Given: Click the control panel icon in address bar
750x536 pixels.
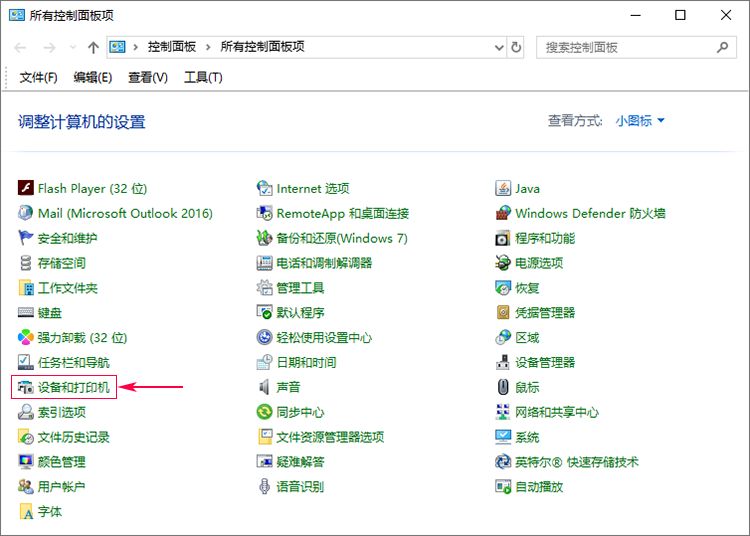Looking at the screenshot, I should tap(117, 47).
